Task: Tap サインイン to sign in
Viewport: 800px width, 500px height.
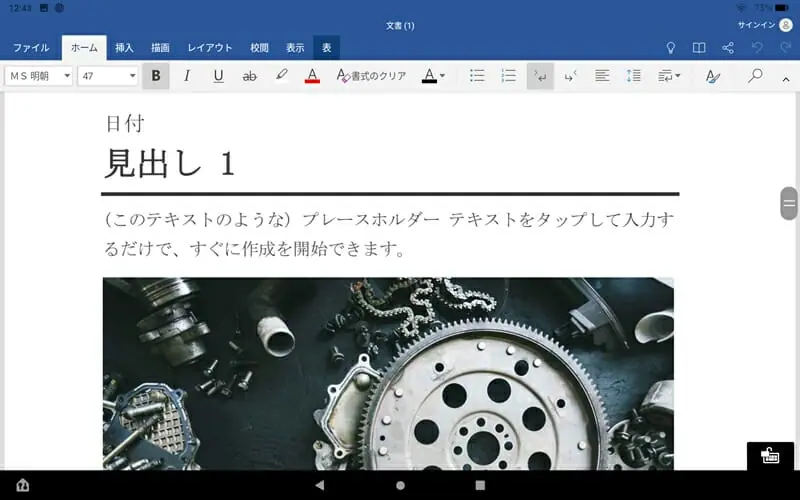Action: pyautogui.click(x=758, y=25)
